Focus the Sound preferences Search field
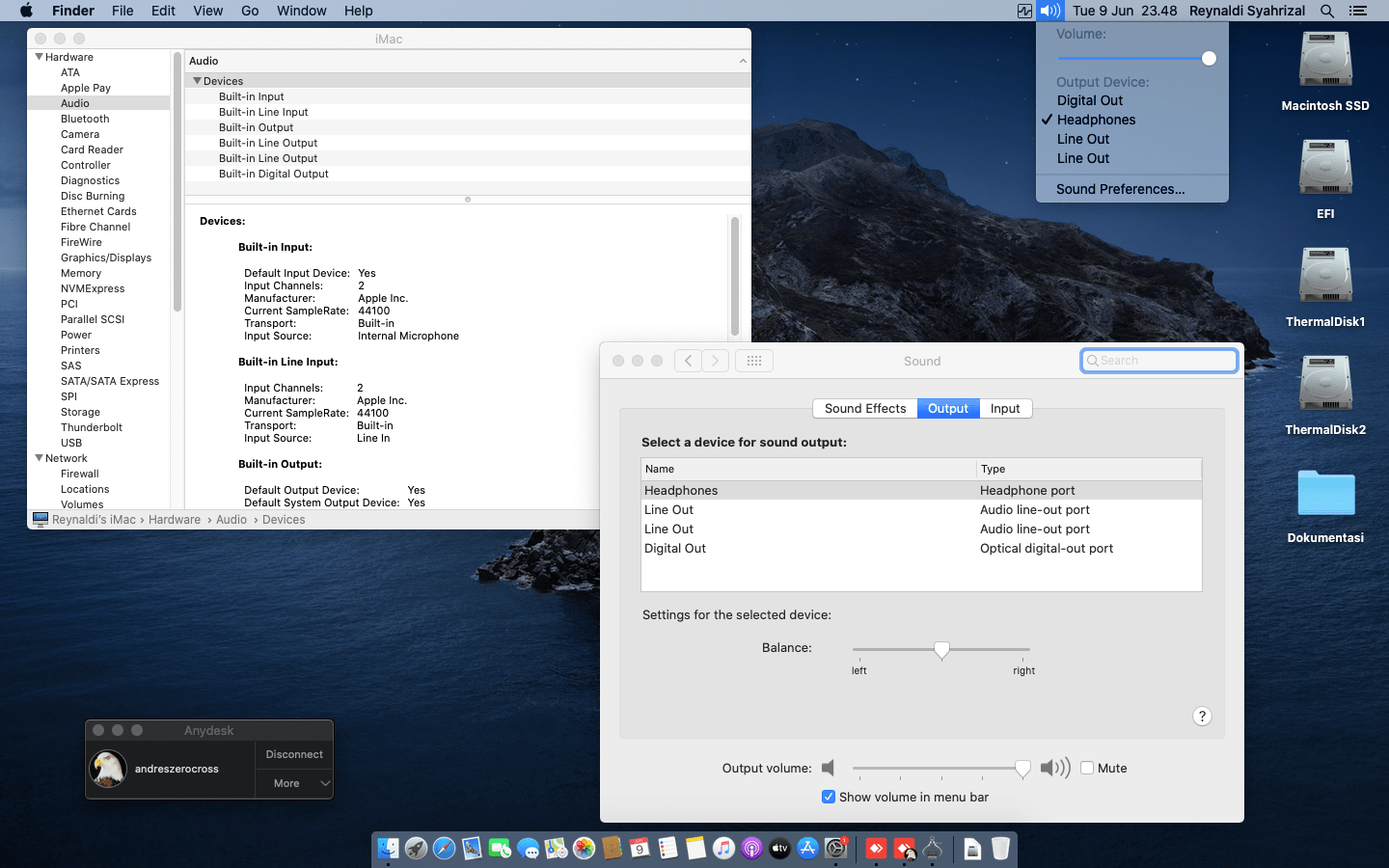 click(x=1159, y=361)
